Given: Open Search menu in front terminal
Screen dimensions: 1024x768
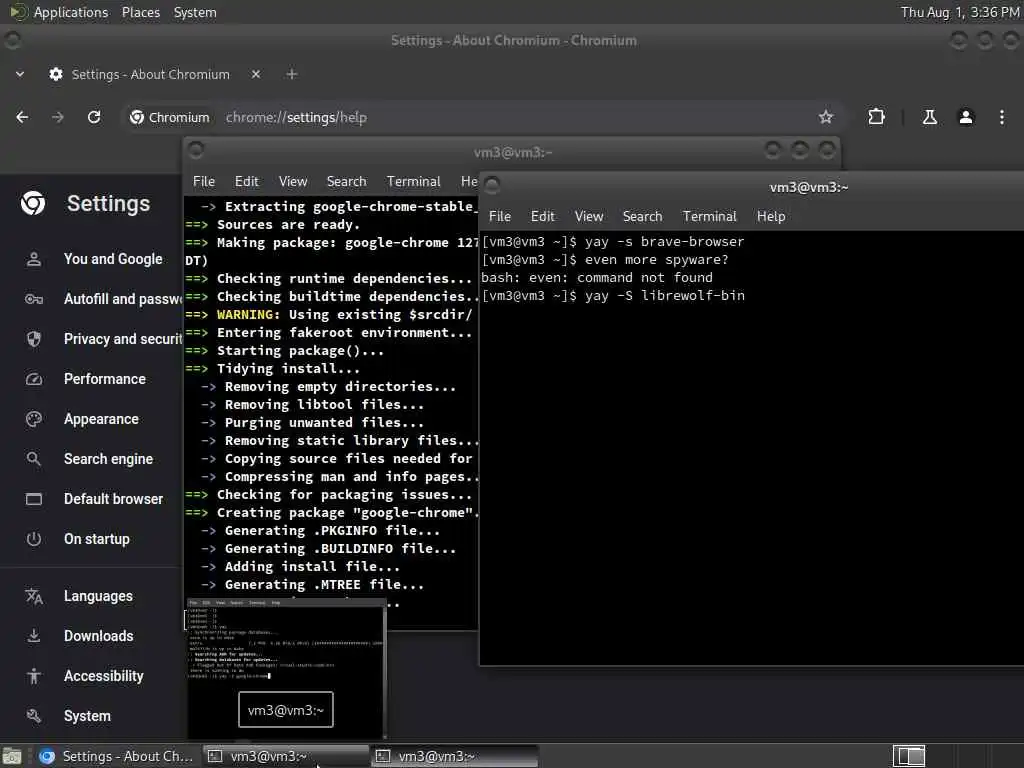Looking at the screenshot, I should tap(642, 216).
